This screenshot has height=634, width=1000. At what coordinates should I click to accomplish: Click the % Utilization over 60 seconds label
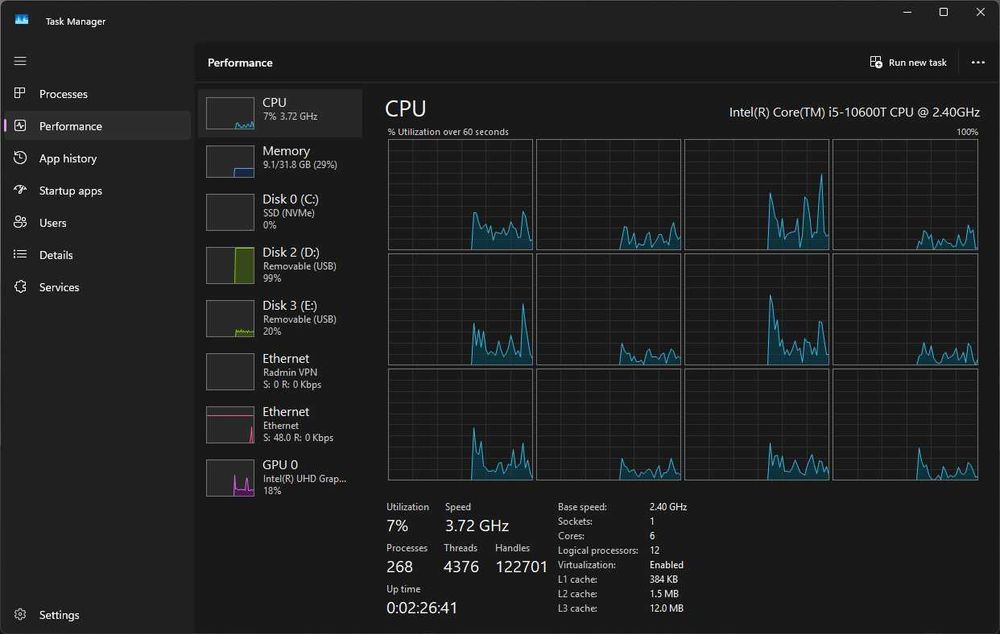[448, 132]
